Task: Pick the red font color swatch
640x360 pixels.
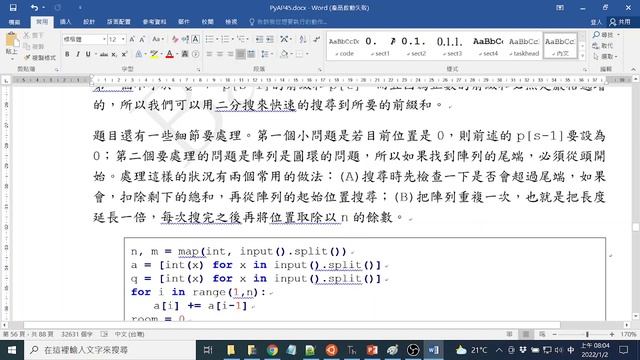Action: (x=169, y=54)
